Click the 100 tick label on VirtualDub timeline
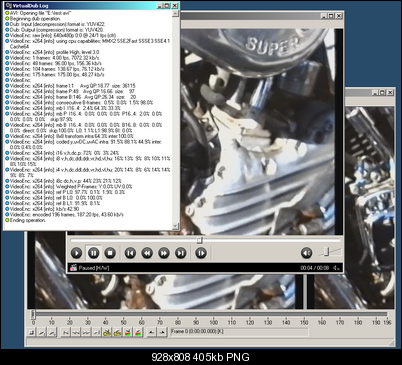Viewport: 402px width, 365px height. [x=214, y=322]
